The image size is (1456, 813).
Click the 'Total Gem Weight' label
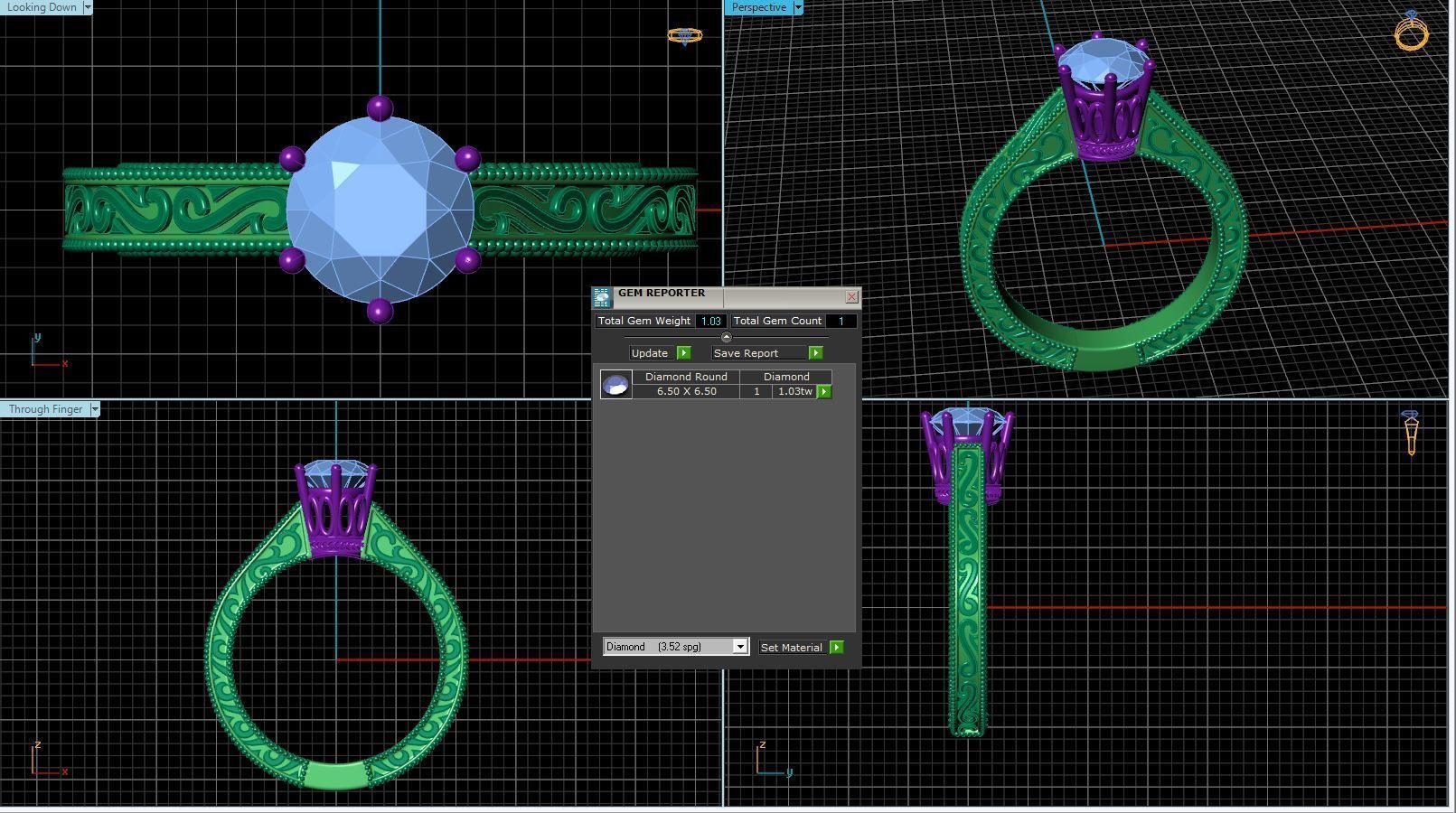tap(644, 321)
